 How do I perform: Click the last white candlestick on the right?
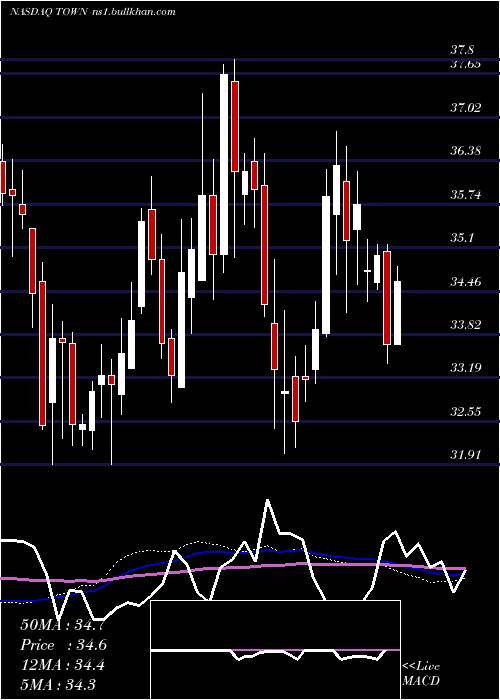click(x=397, y=313)
